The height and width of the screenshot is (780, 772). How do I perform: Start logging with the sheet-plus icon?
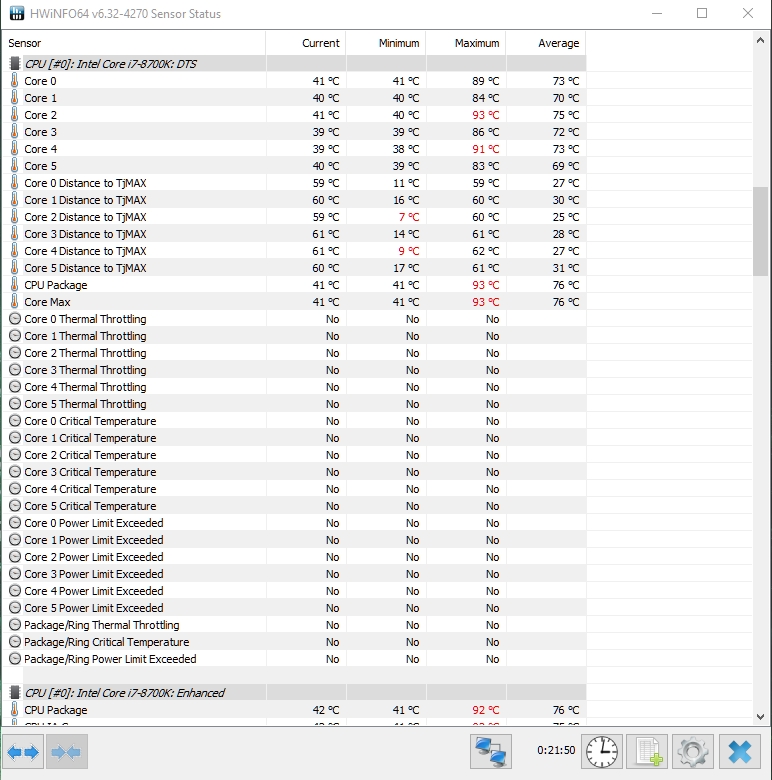coord(649,751)
